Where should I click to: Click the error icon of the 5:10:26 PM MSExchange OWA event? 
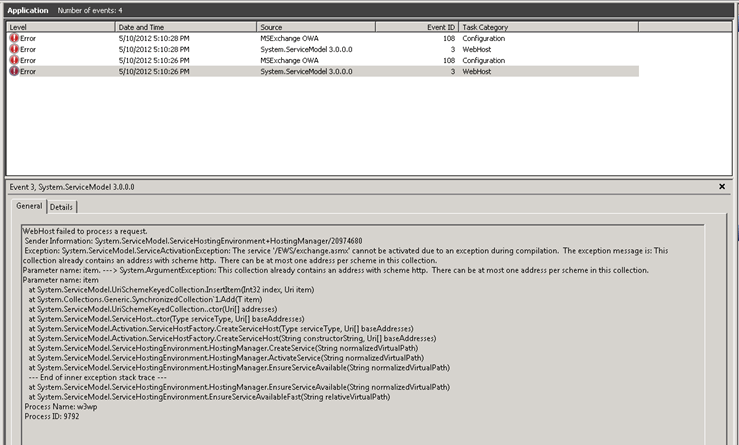tap(14, 60)
